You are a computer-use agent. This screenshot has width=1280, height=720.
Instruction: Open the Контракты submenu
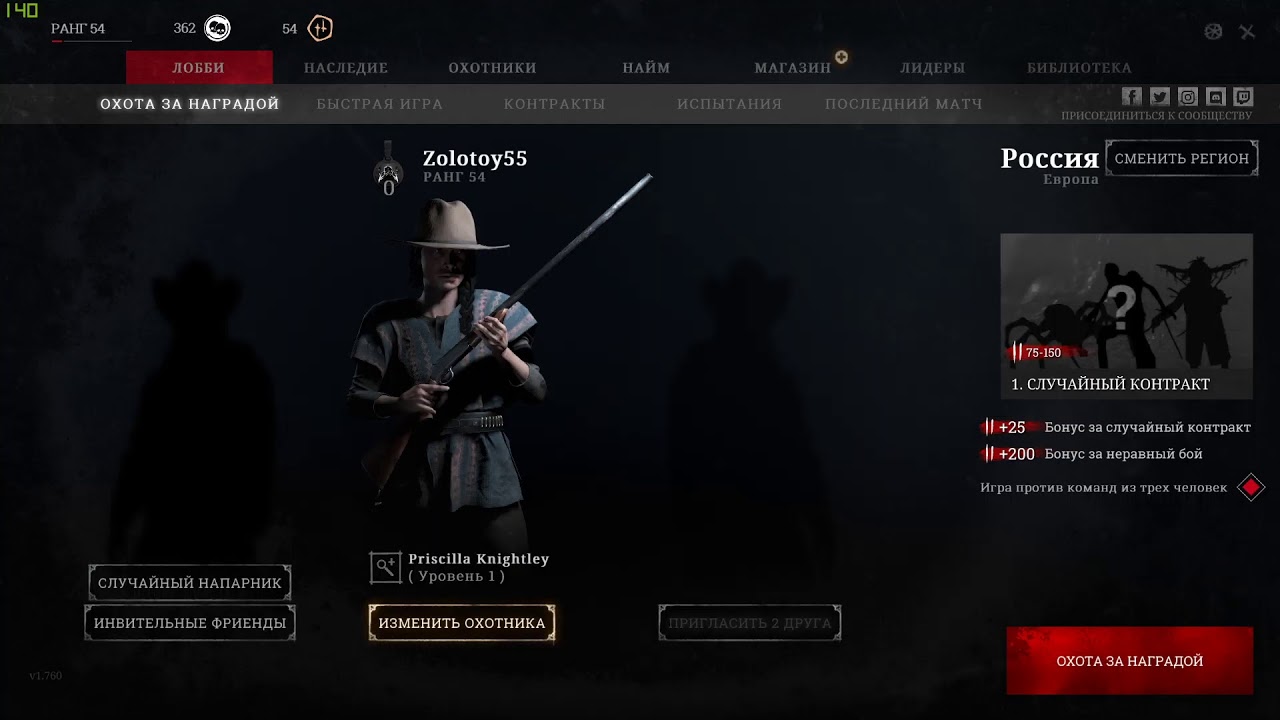555,104
